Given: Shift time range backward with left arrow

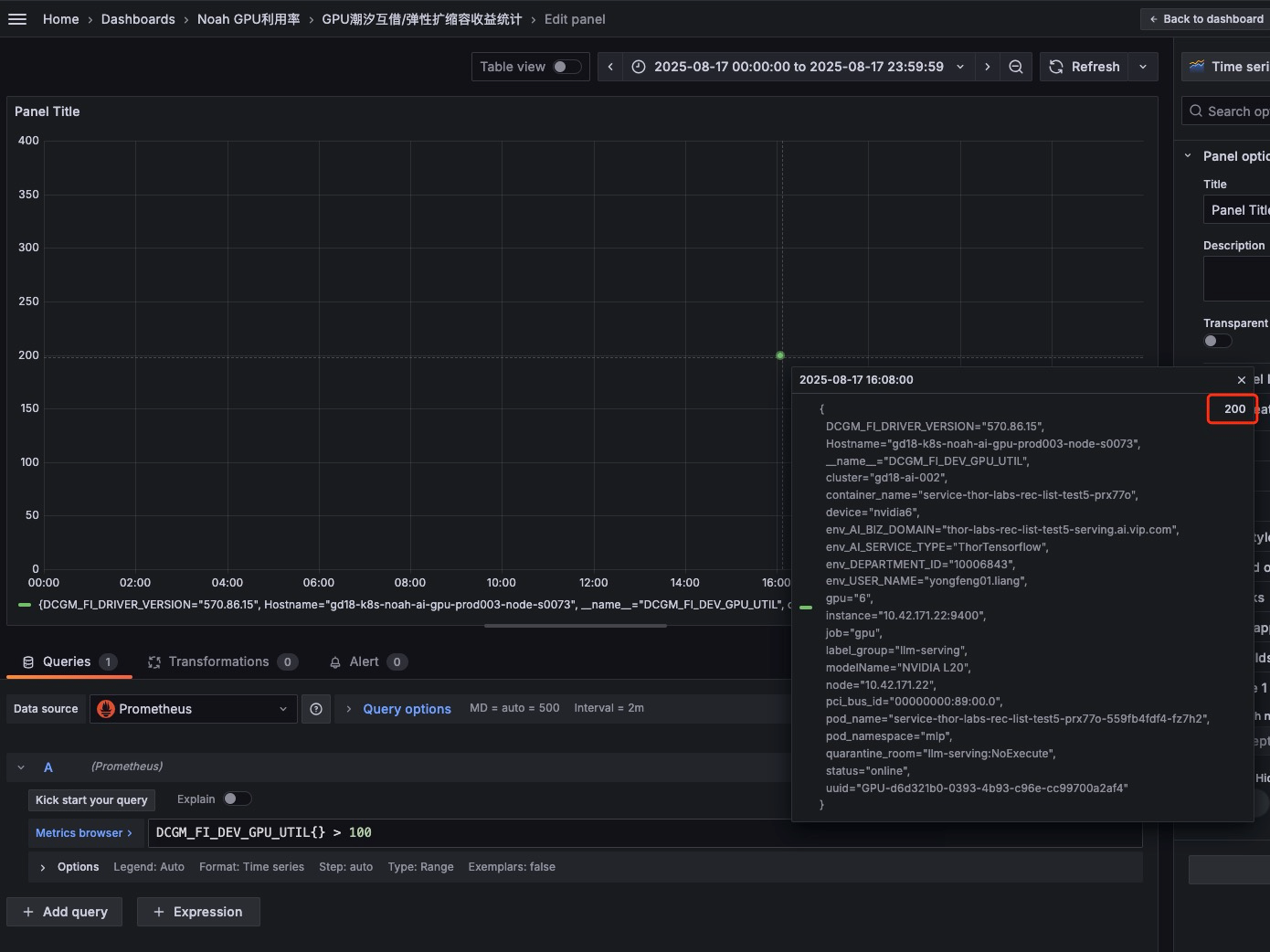Looking at the screenshot, I should point(610,67).
